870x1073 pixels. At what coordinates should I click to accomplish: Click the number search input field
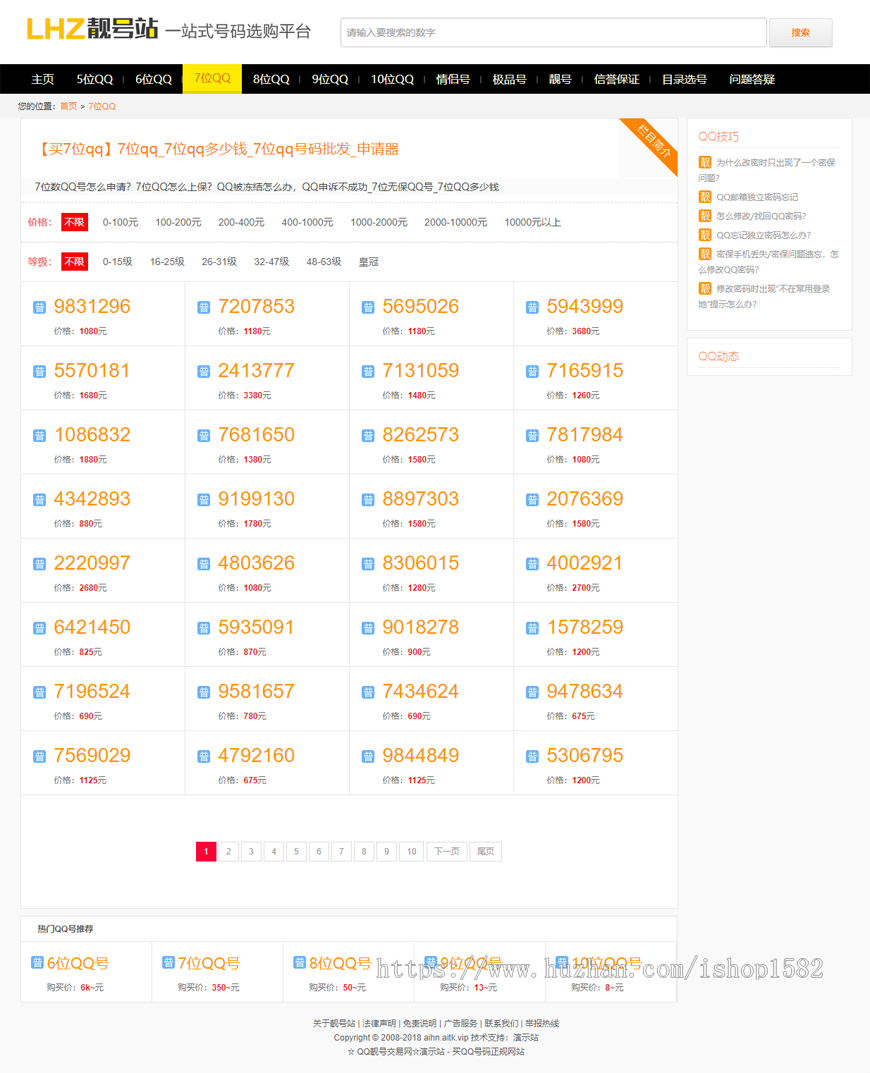pyautogui.click(x=553, y=32)
